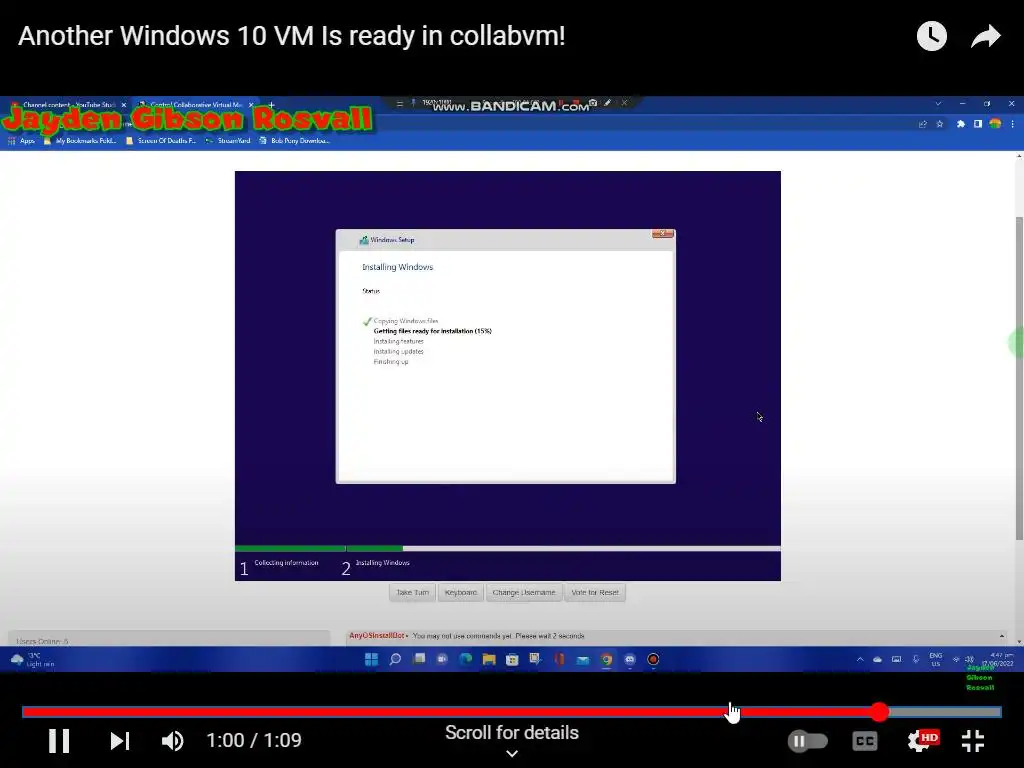1024x768 pixels.
Task: Open Chrome three-dot menu
Action: [1012, 124]
